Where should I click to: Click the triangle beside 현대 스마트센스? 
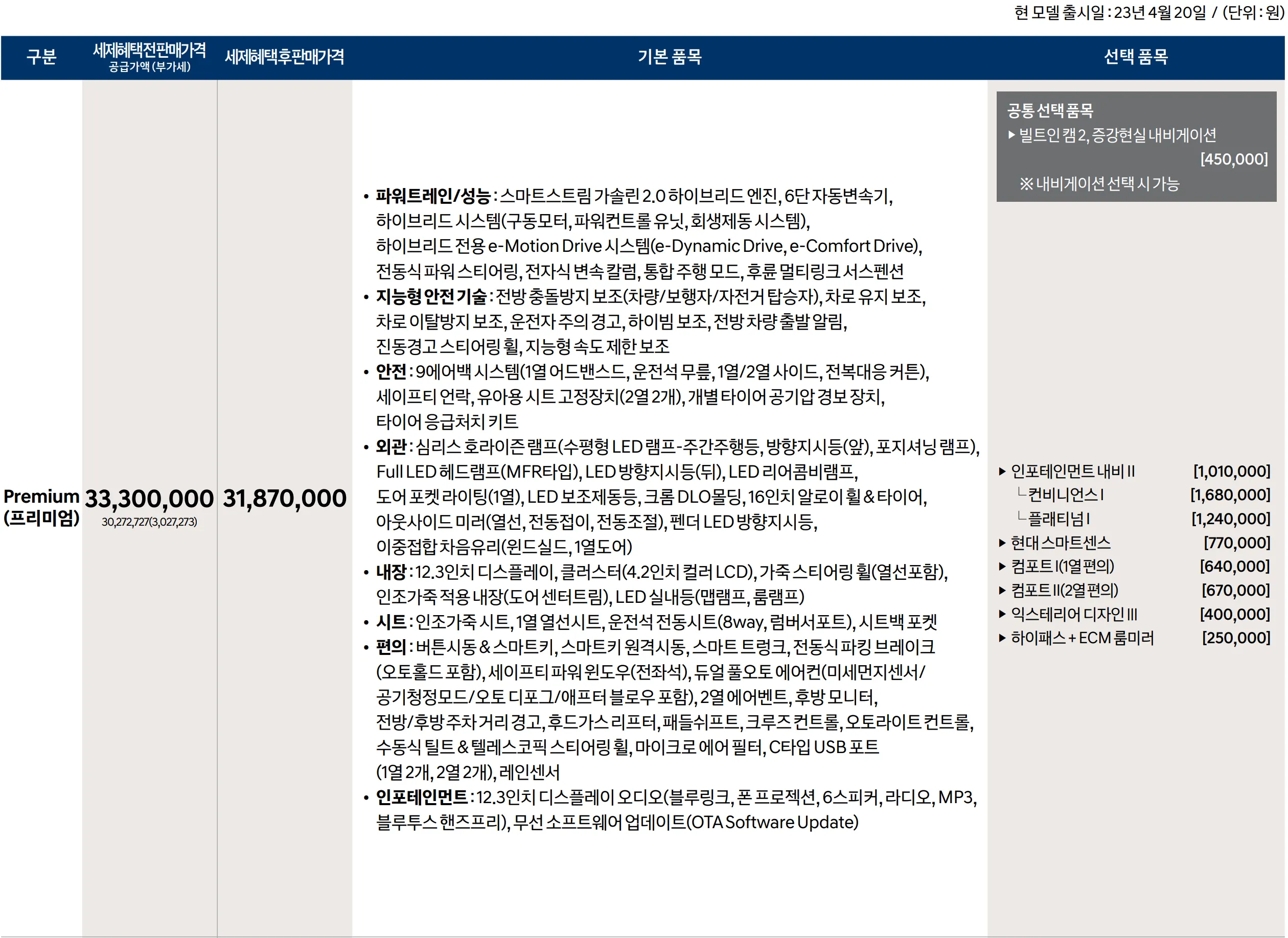[1002, 543]
